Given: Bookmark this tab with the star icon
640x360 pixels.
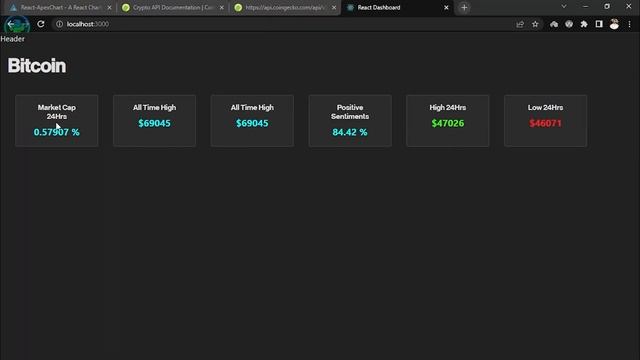Looking at the screenshot, I should (535, 24).
